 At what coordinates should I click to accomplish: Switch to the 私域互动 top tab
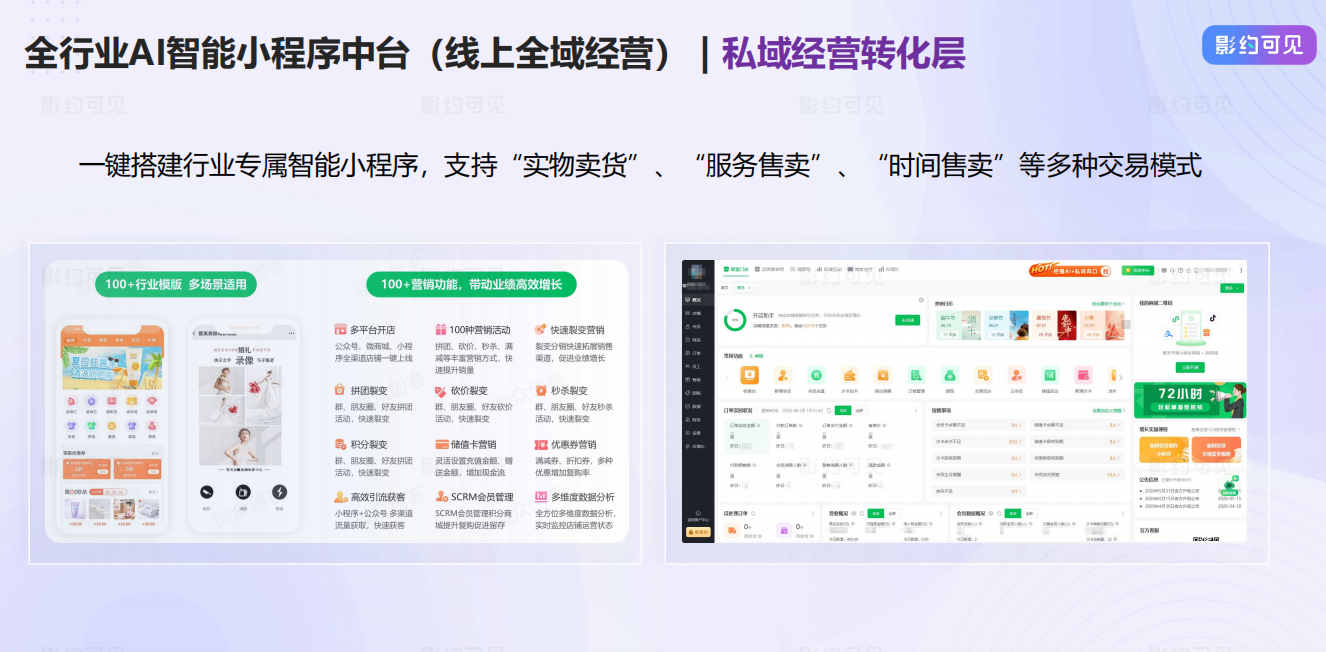(x=829, y=269)
